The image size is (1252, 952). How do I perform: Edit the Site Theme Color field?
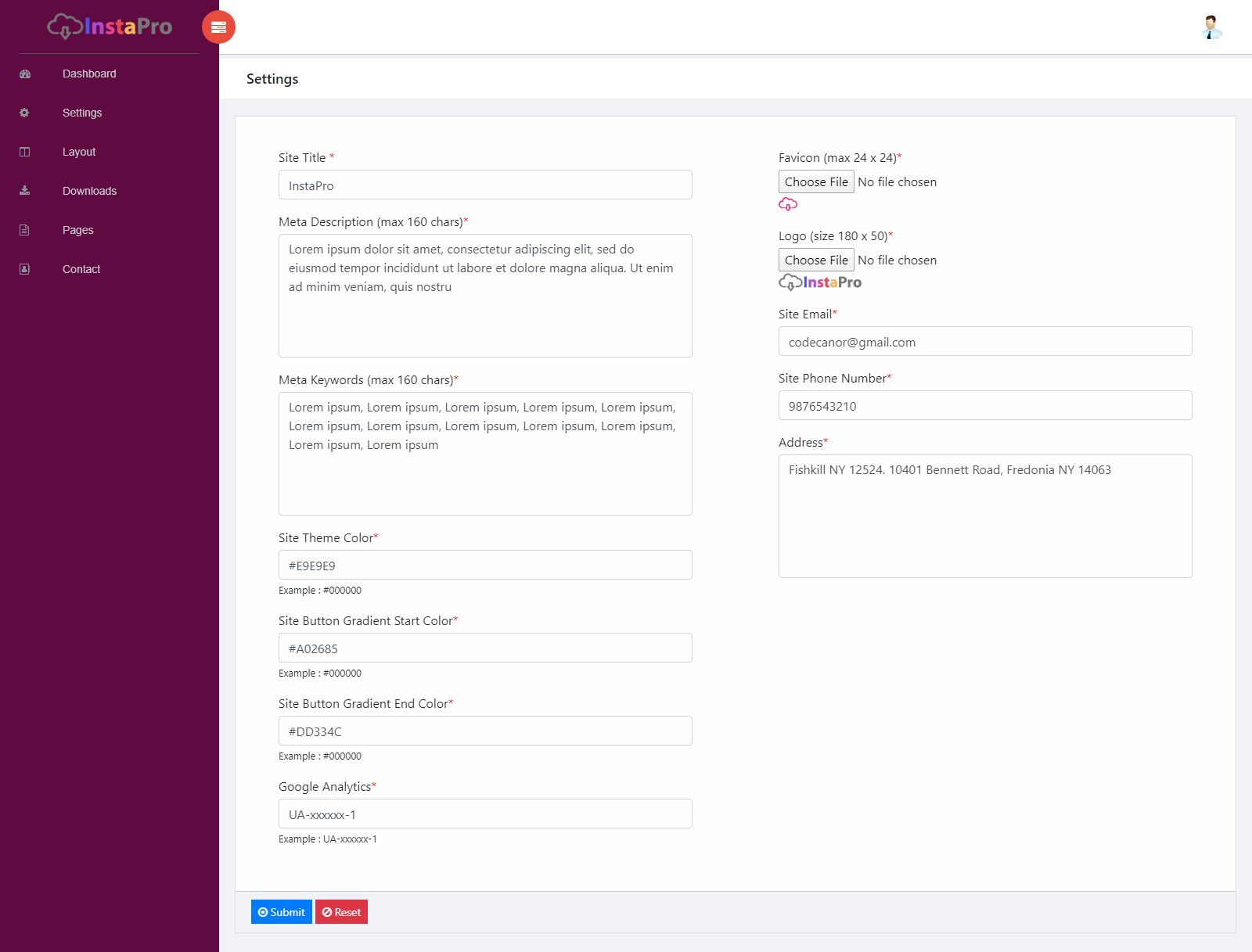(485, 565)
